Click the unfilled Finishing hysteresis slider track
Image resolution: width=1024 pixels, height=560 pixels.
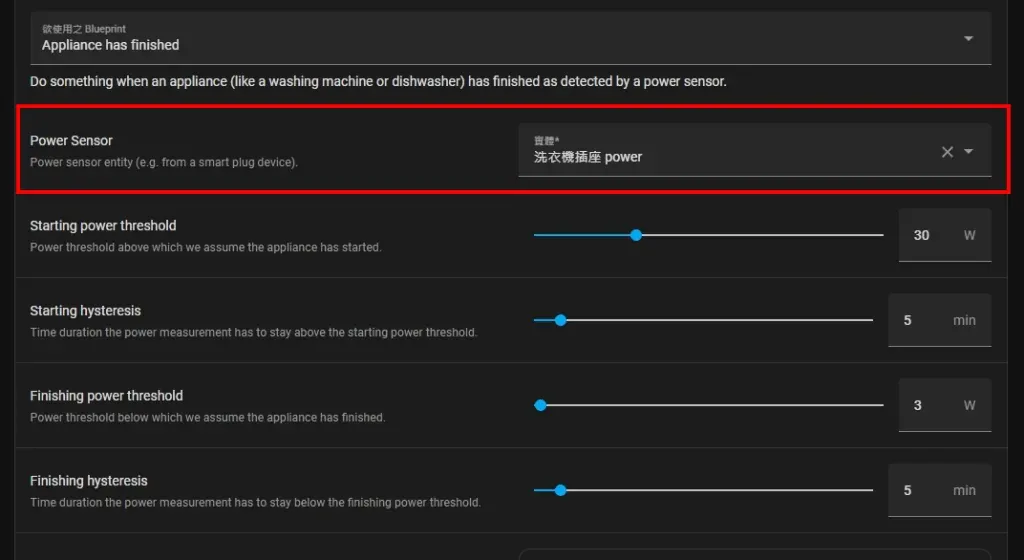(x=720, y=490)
